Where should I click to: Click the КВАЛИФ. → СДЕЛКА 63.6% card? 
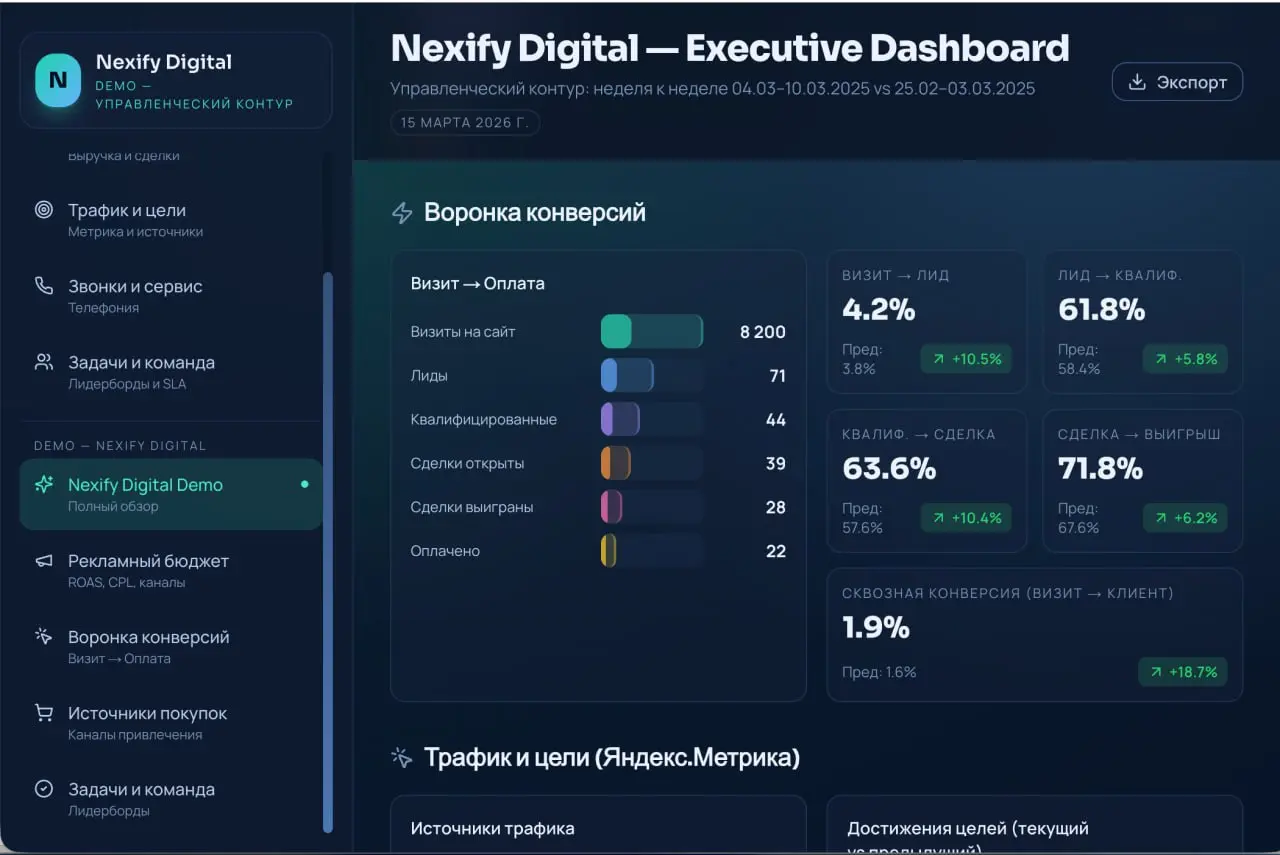click(927, 481)
